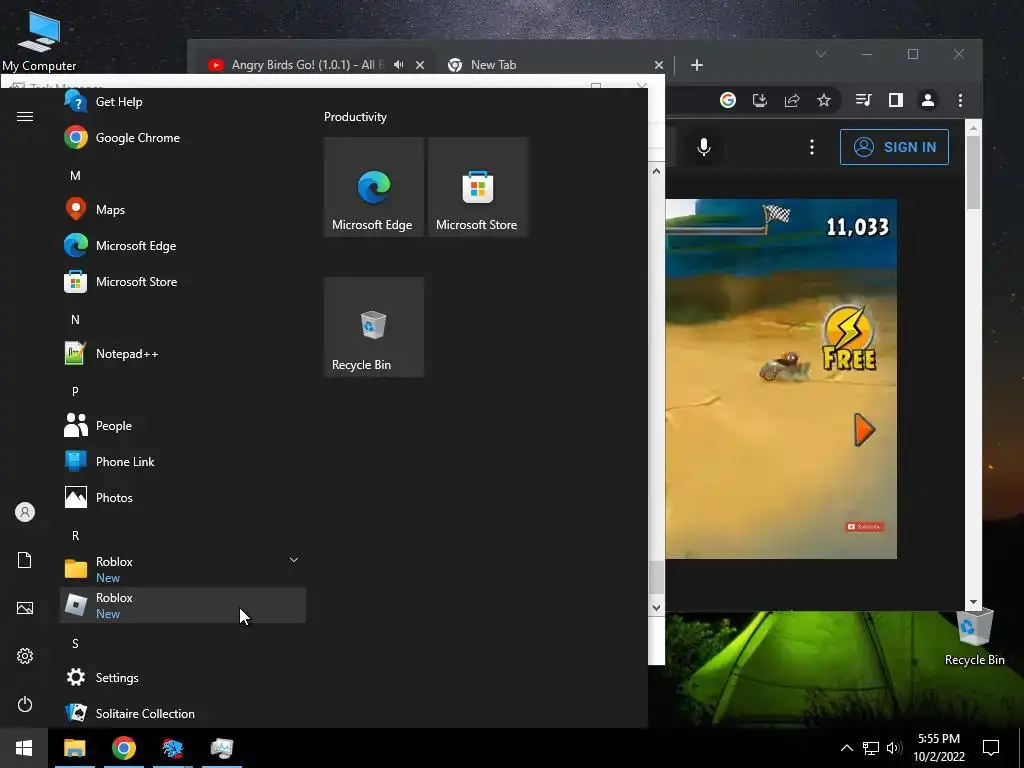Click the Power button in Start sidebar
Viewport: 1024px width, 768px height.
(x=25, y=704)
